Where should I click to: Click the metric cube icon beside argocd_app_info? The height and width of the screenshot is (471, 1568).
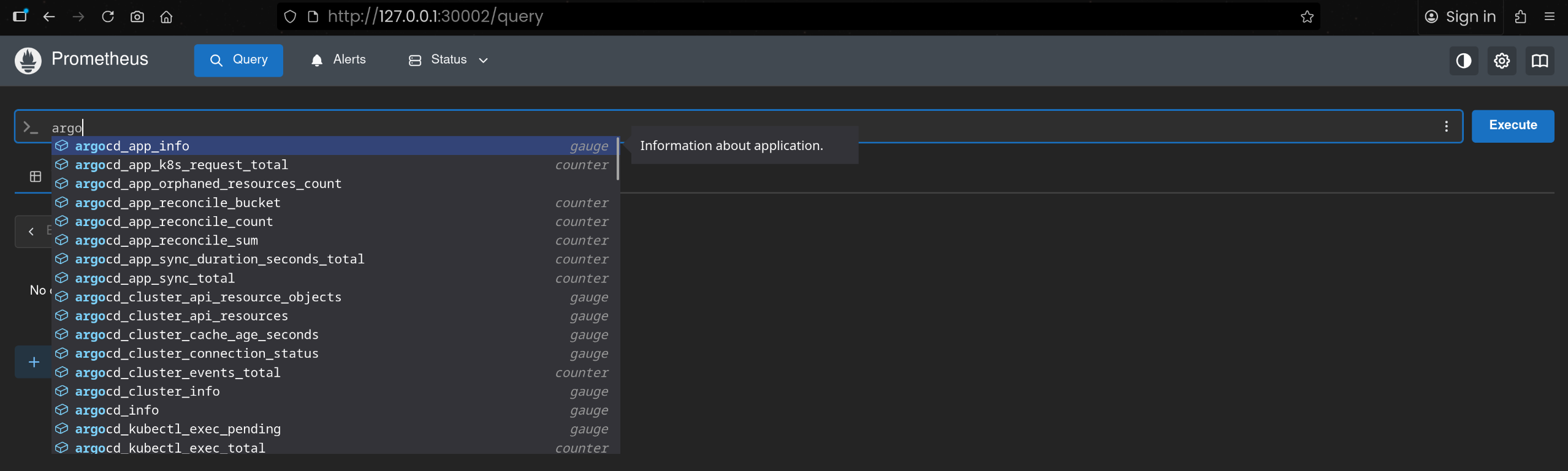(x=62, y=146)
